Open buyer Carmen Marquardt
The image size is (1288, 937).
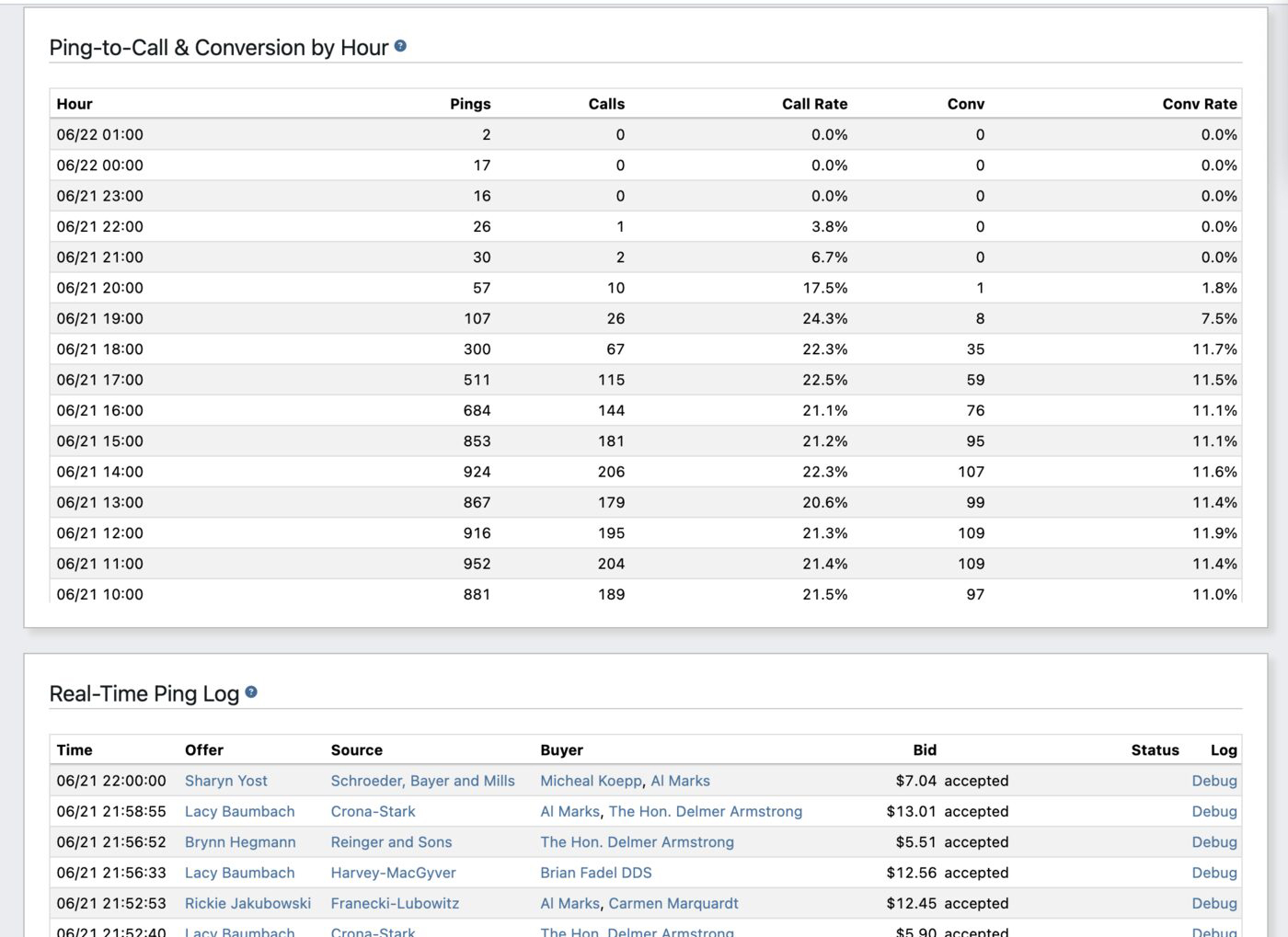tap(673, 903)
